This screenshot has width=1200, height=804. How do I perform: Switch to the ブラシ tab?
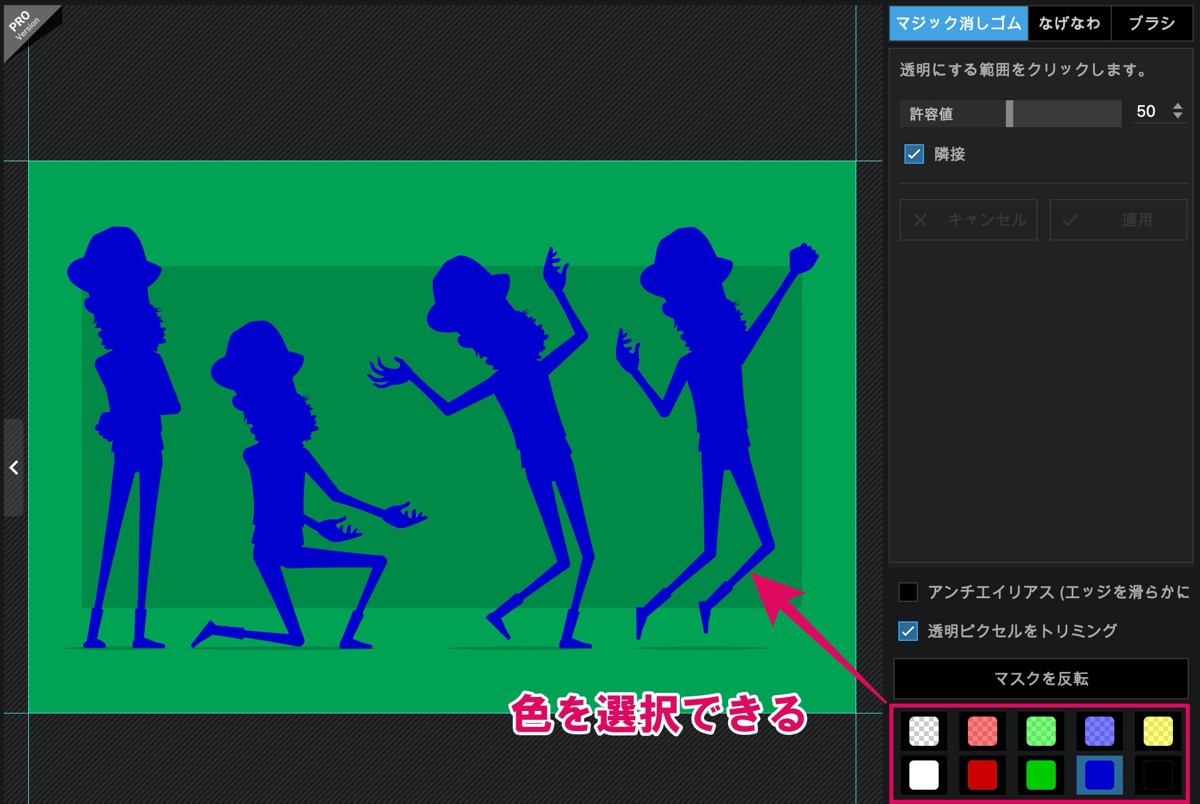click(1151, 24)
